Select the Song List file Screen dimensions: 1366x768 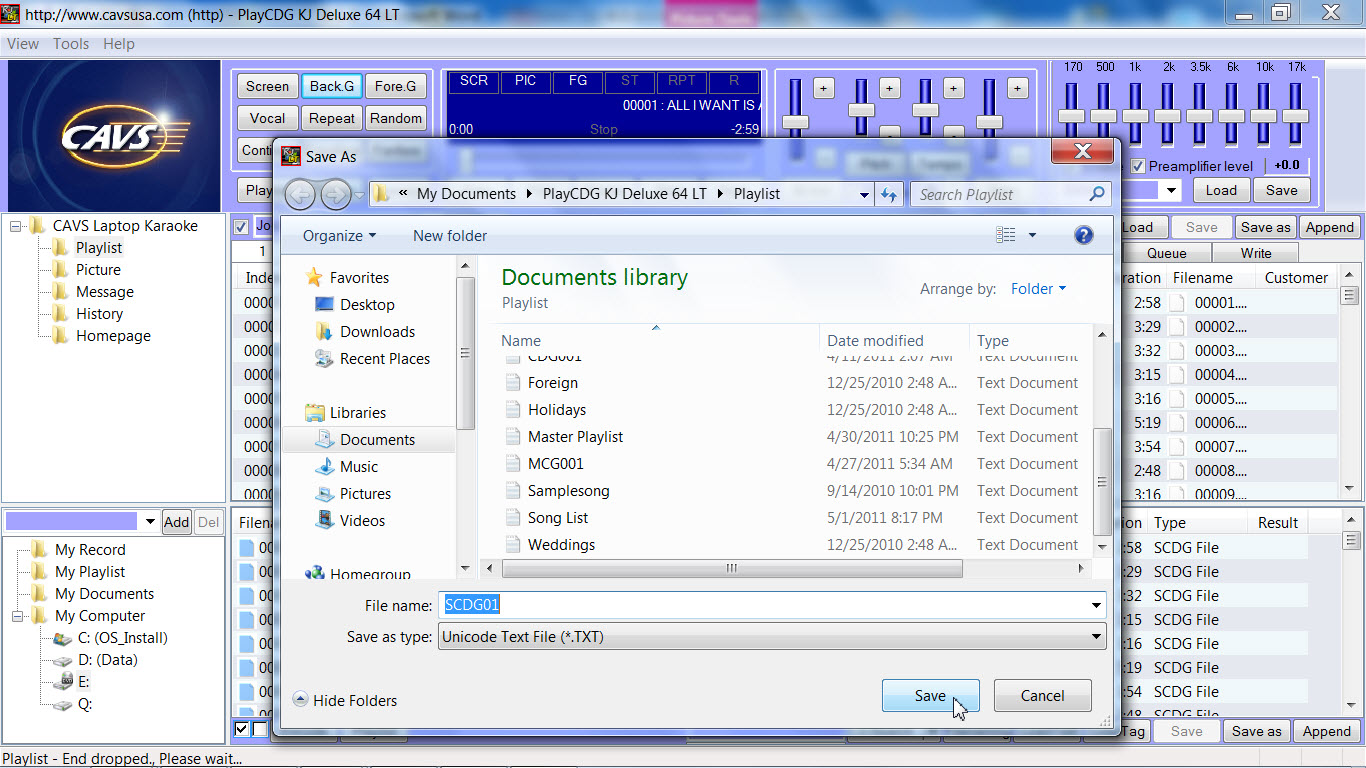(x=558, y=518)
